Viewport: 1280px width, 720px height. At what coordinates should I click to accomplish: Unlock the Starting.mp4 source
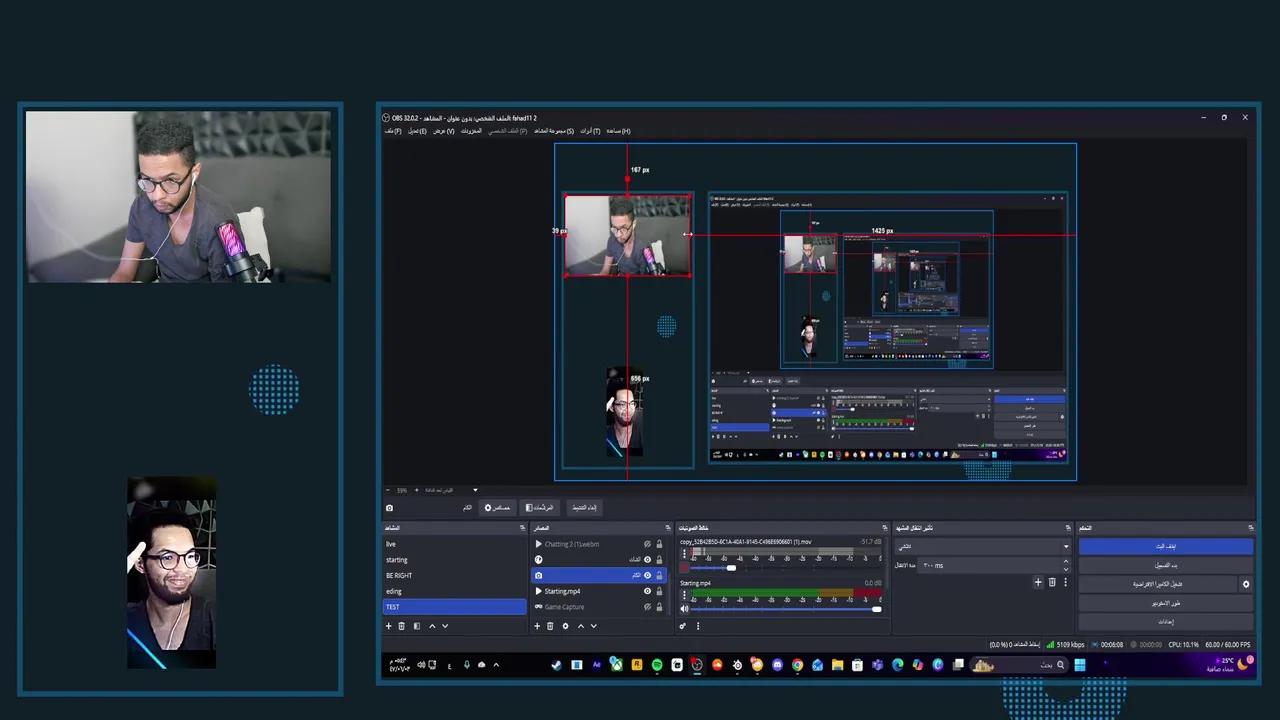(x=659, y=591)
